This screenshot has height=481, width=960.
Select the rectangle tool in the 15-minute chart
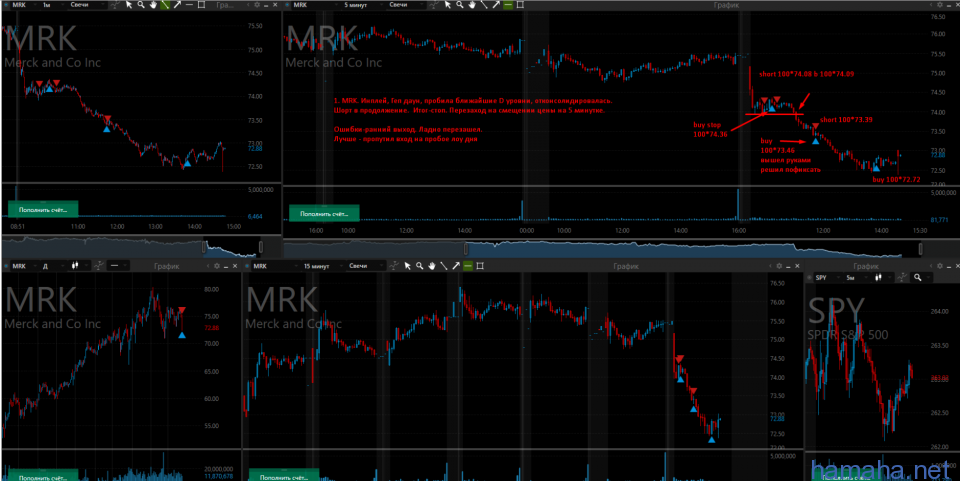[480, 266]
